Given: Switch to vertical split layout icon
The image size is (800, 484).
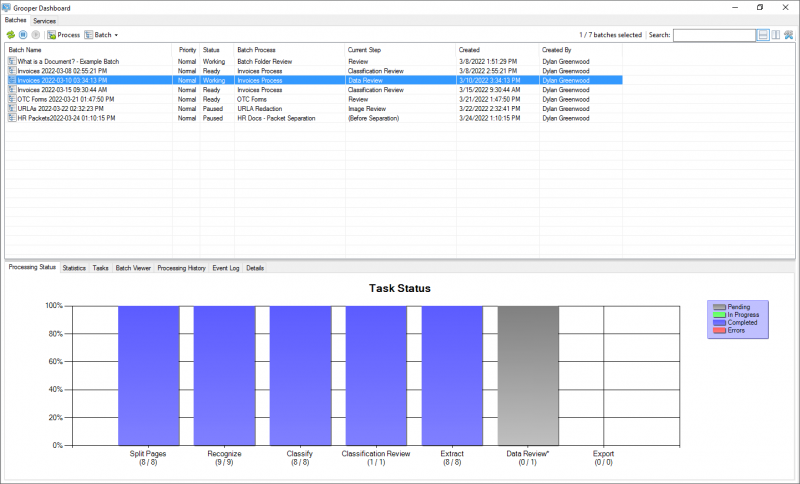Looking at the screenshot, I should (x=776, y=35).
